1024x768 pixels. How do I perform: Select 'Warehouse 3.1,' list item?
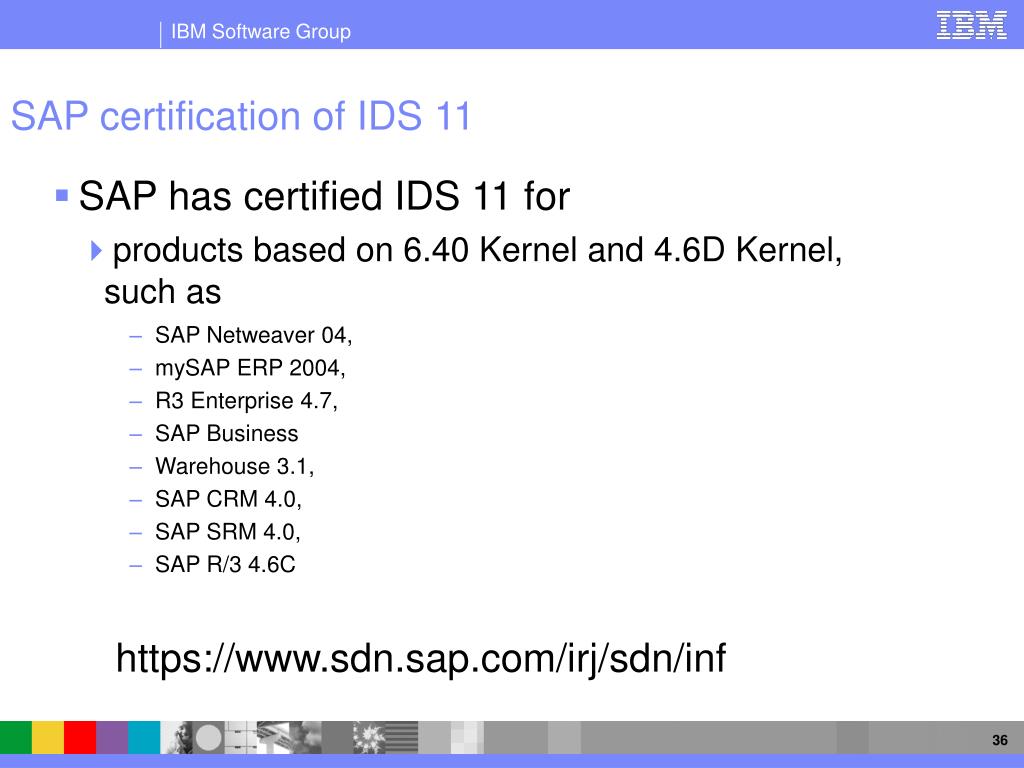(234, 466)
